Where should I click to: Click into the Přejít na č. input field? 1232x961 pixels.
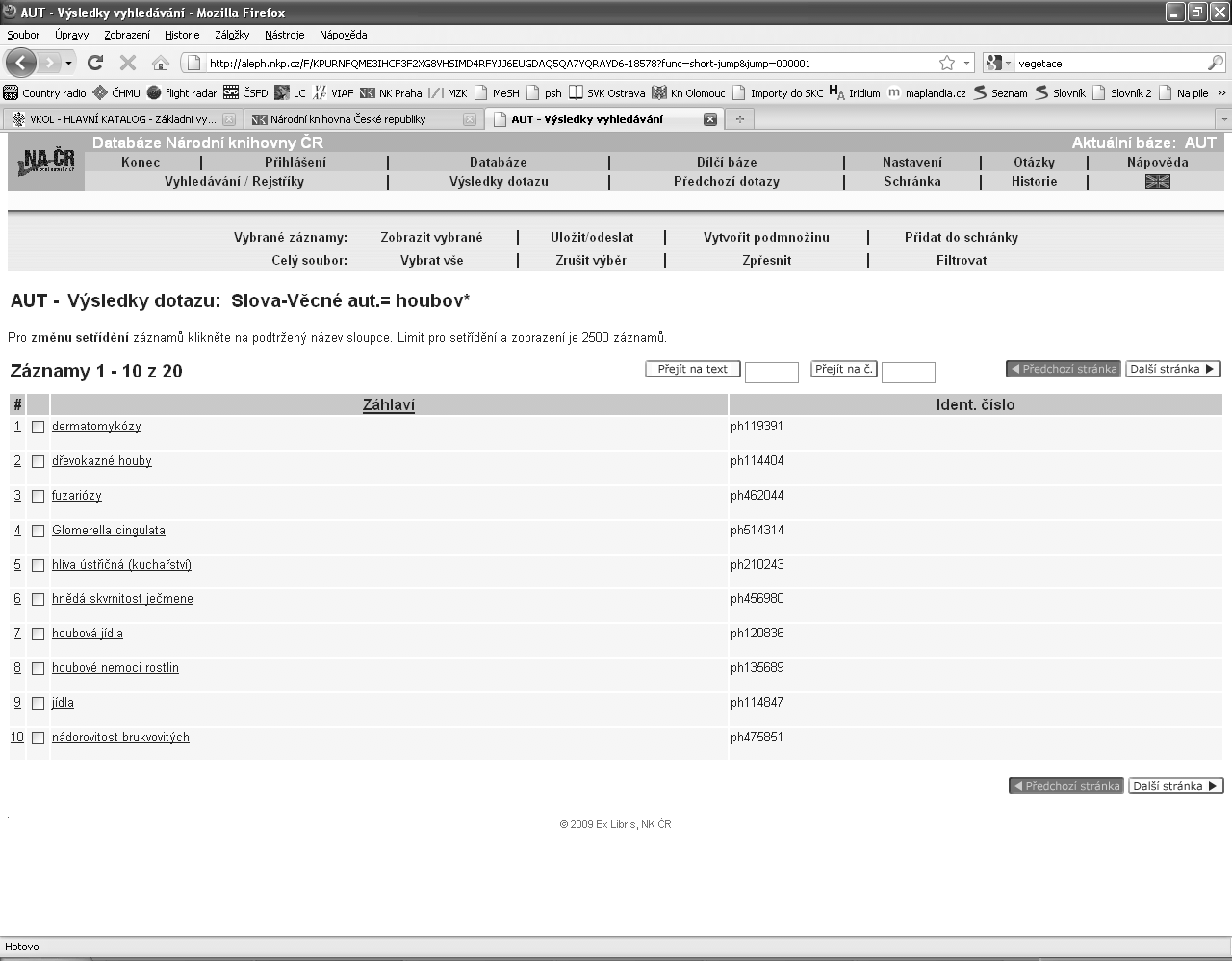[x=909, y=372]
